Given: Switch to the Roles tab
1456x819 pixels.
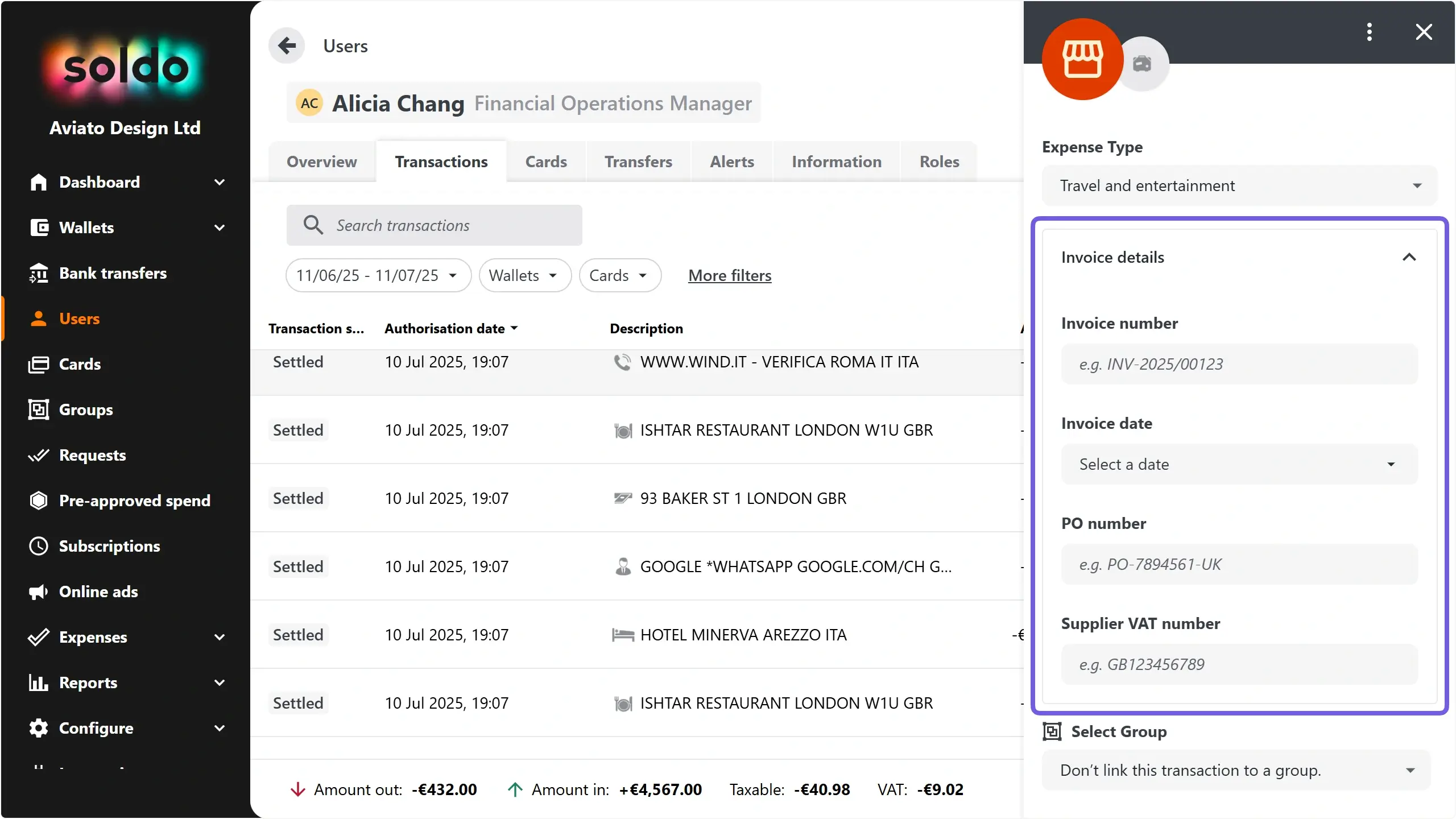Looking at the screenshot, I should [940, 162].
